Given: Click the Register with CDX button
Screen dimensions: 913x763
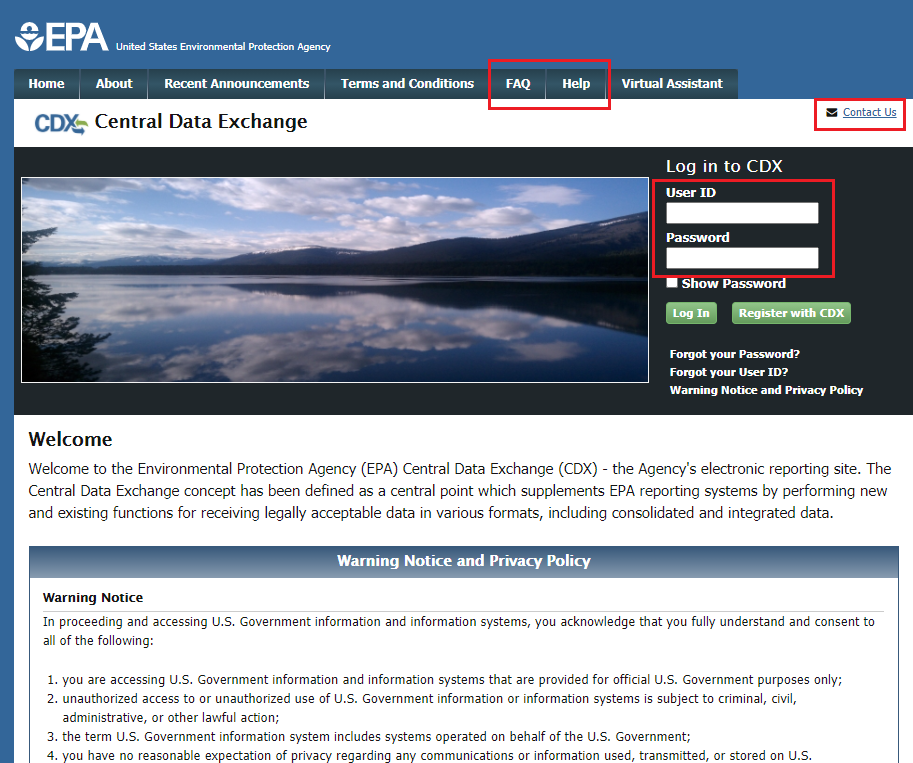Looking at the screenshot, I should pyautogui.click(x=791, y=313).
